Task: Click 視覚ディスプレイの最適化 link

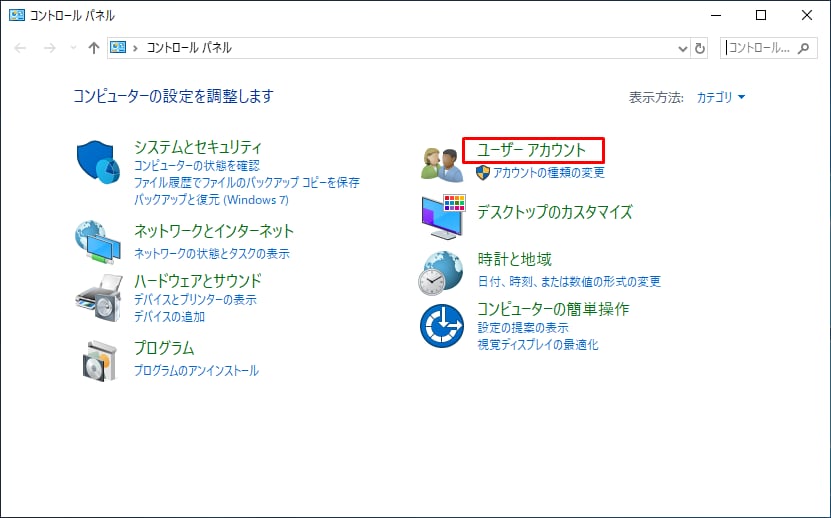Action: (x=537, y=345)
